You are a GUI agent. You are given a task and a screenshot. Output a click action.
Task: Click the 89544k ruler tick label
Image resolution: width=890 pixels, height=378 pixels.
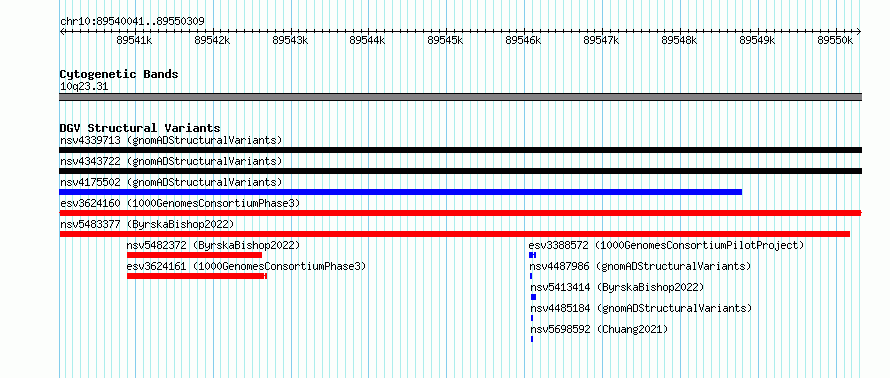pos(367,40)
